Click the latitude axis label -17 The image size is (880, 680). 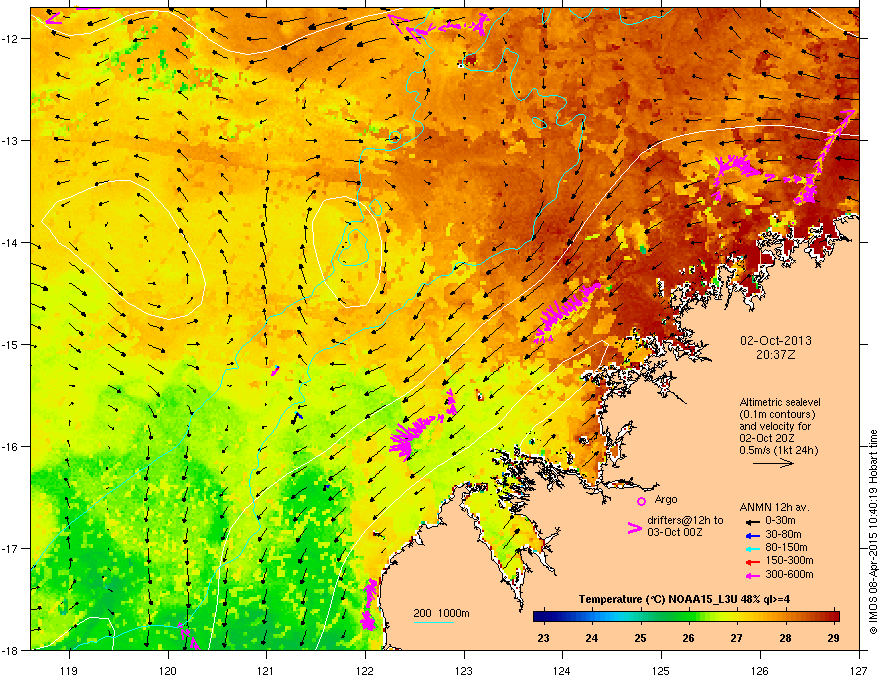click(11, 548)
